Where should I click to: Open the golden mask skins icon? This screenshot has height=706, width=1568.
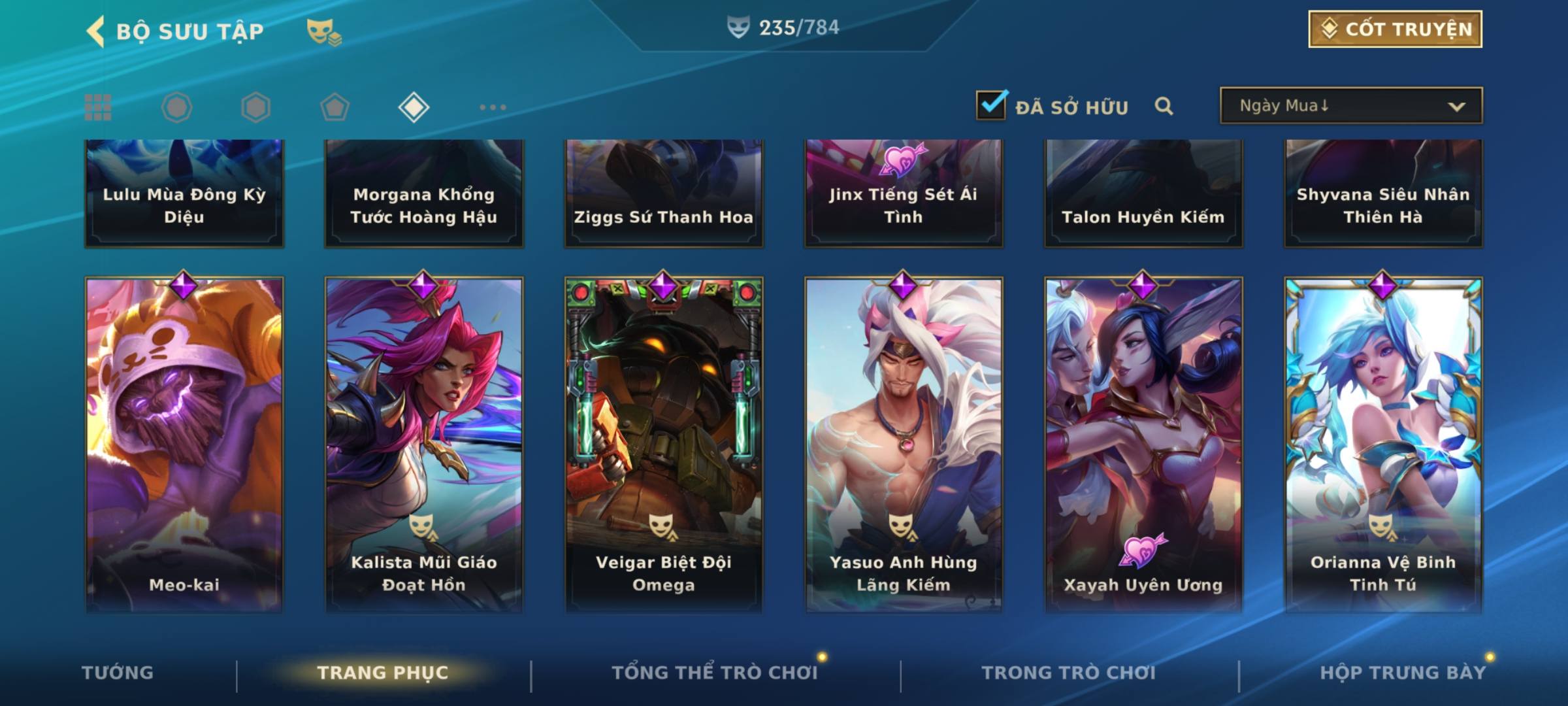coord(324,32)
